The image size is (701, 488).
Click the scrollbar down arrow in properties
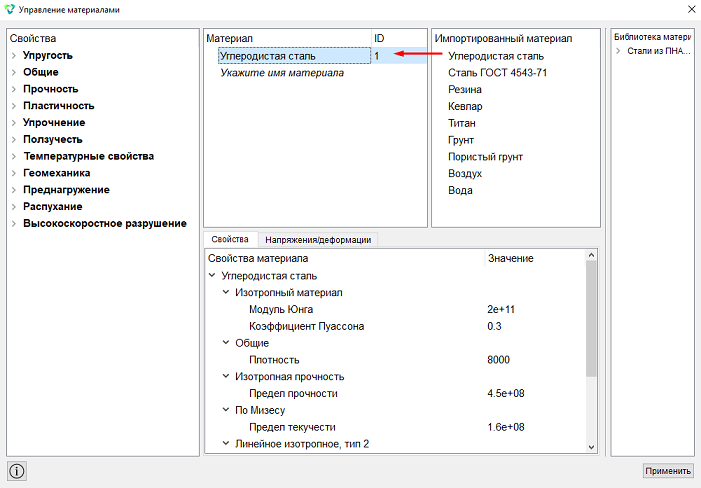pyautogui.click(x=591, y=447)
